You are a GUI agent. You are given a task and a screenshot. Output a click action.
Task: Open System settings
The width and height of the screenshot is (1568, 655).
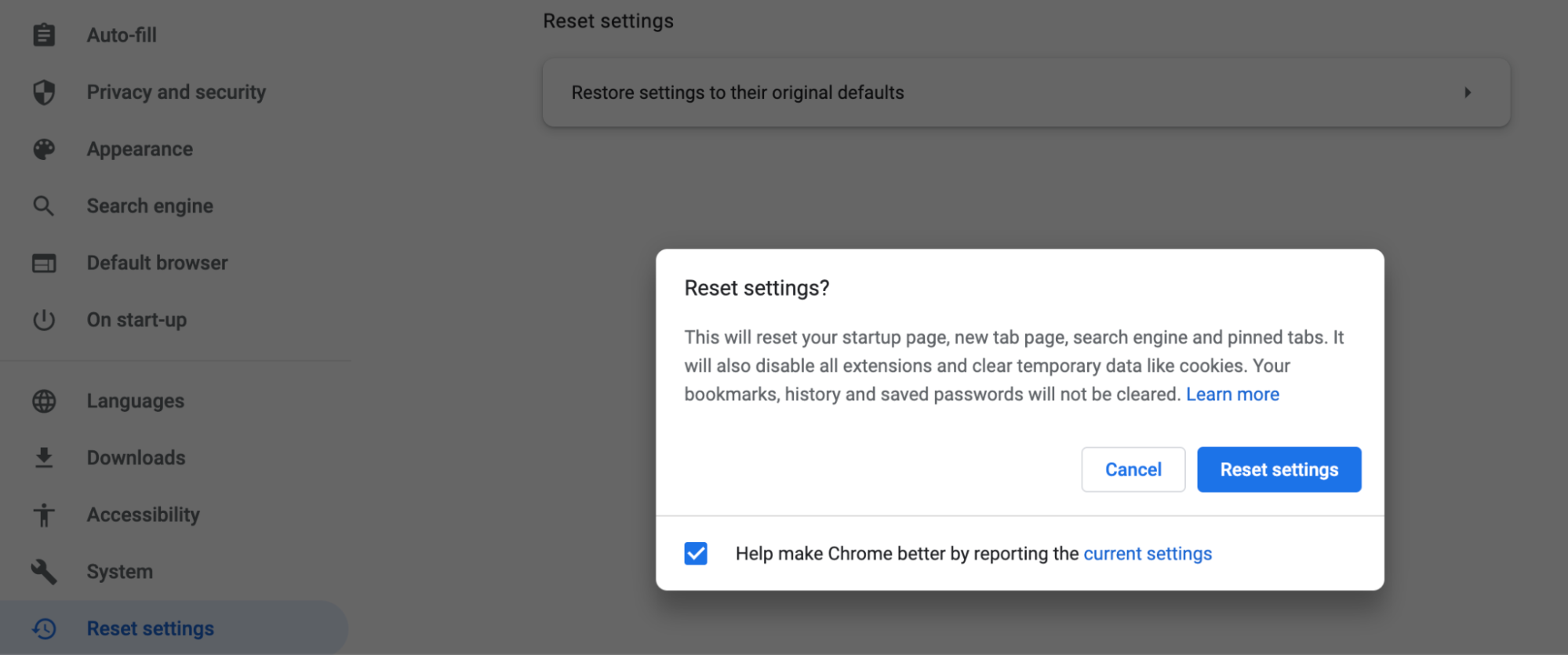120,572
